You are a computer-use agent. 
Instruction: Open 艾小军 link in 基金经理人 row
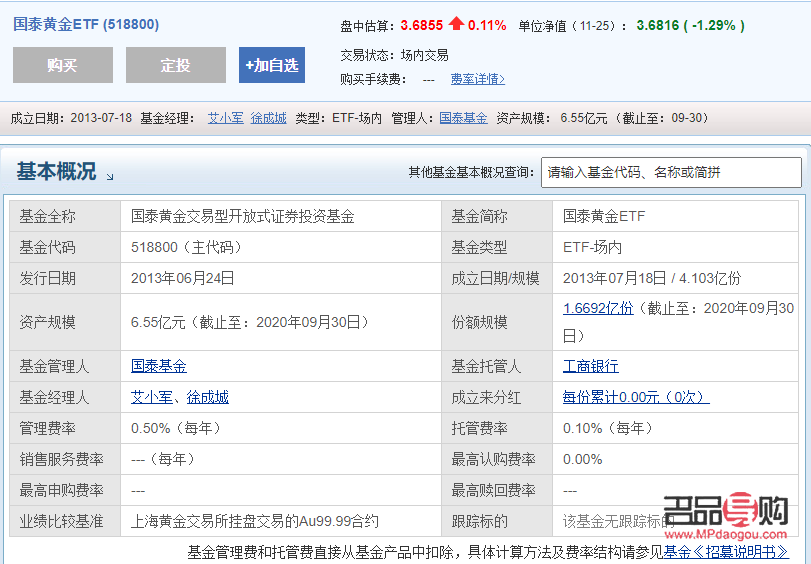click(152, 397)
